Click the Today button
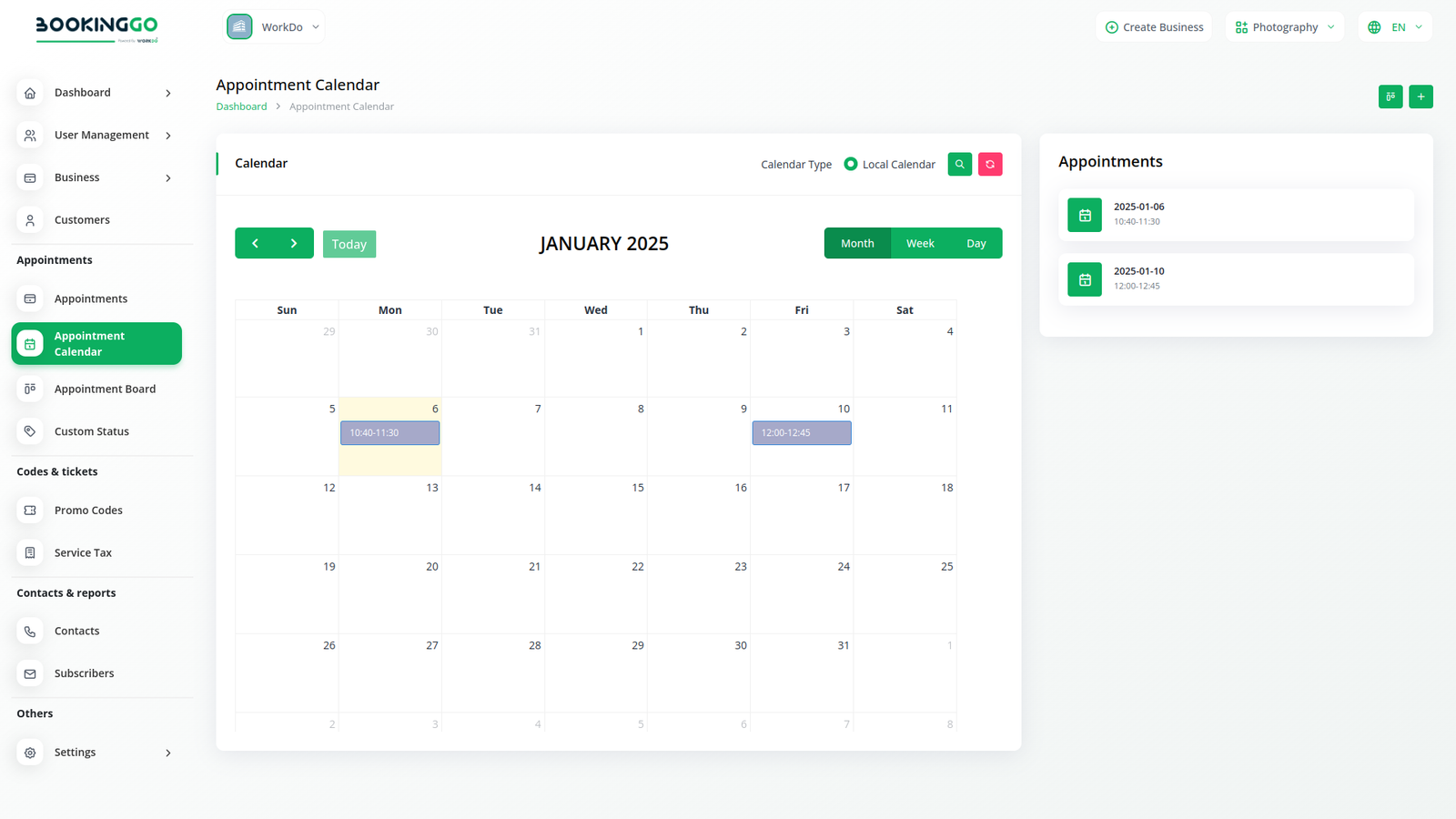This screenshot has height=819, width=1456. [x=349, y=244]
